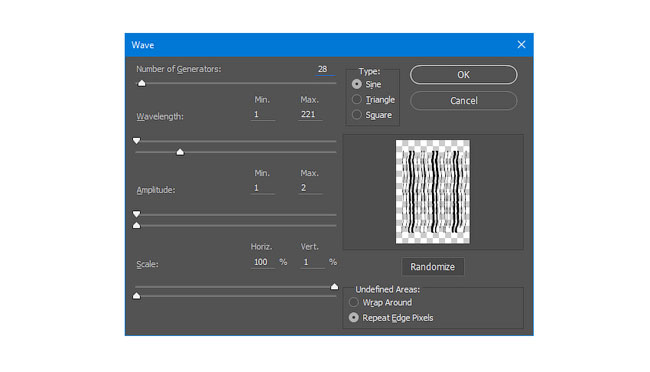This screenshot has width=650, height=372.
Task: Click the Amplitude Max value field
Action: click(310, 188)
